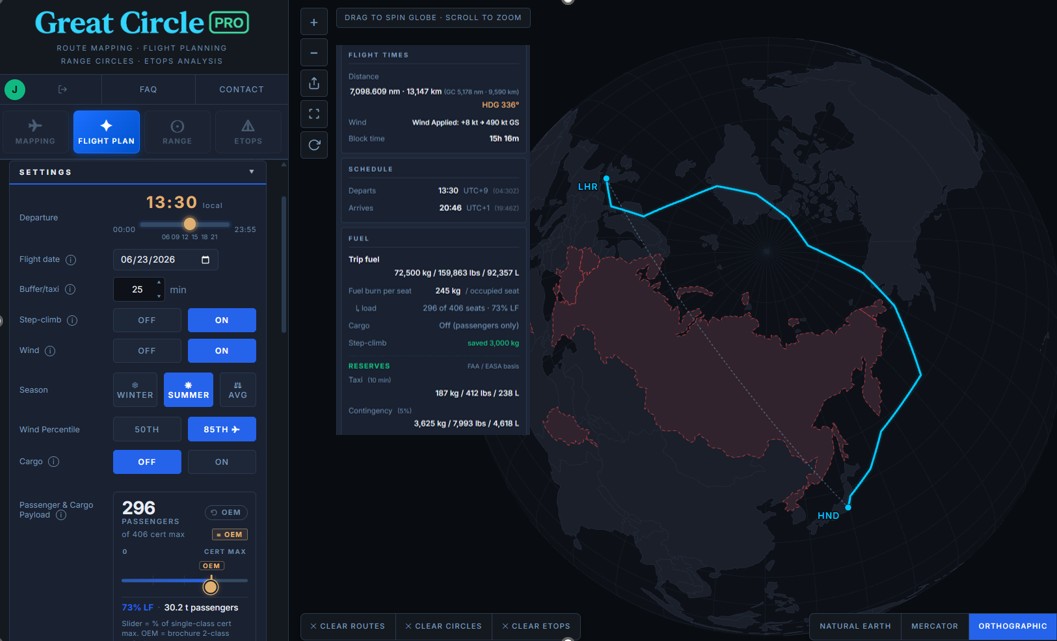This screenshot has height=641, width=1057.
Task: Click the zoom out minus icon
Action: pyautogui.click(x=313, y=53)
